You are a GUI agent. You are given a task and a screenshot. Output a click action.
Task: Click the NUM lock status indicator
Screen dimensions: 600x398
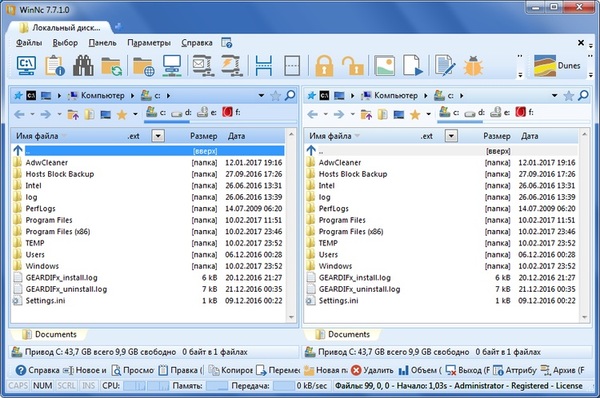tap(42, 385)
